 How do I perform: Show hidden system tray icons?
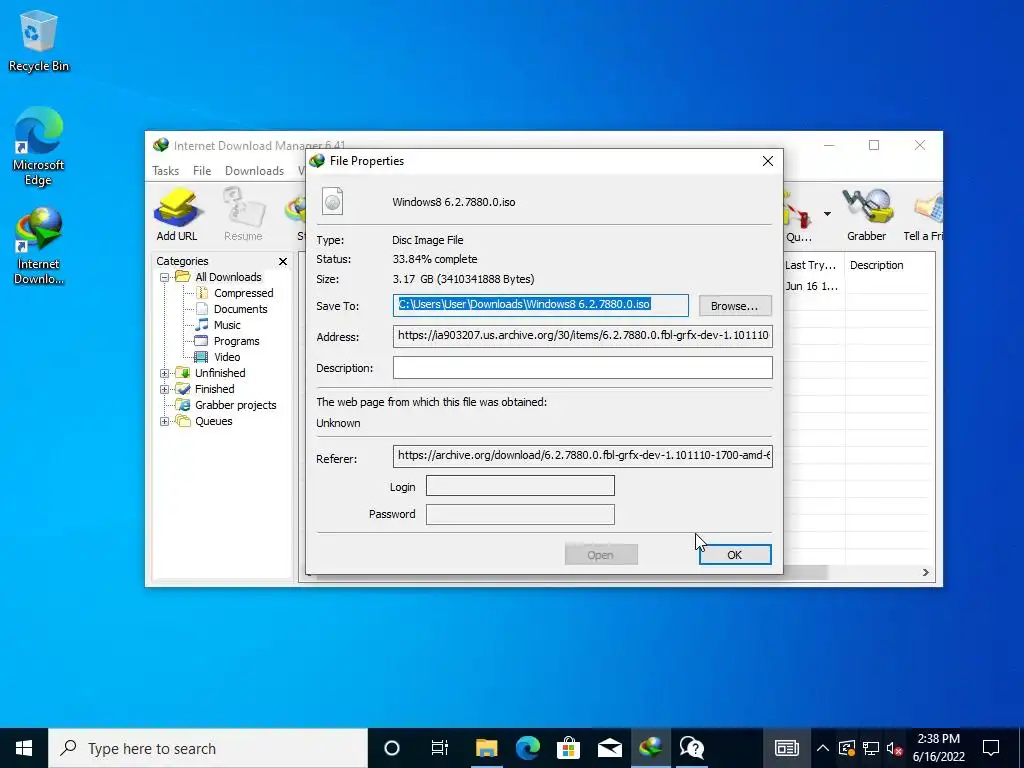point(823,748)
